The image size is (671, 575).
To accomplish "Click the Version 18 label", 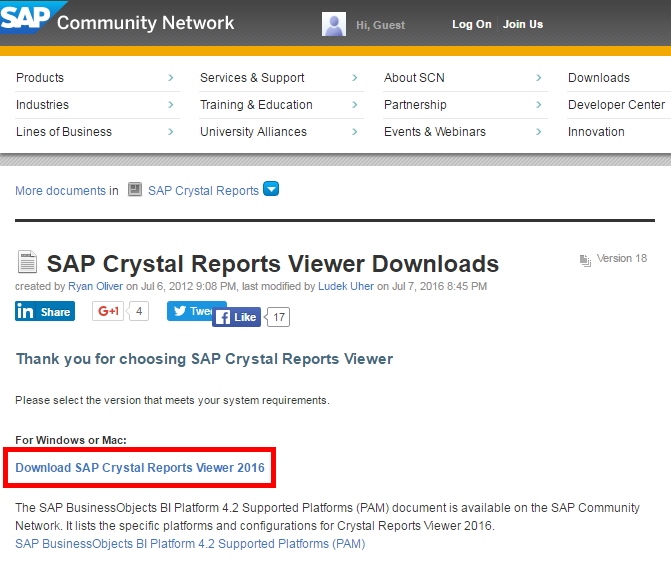I will pos(622,258).
